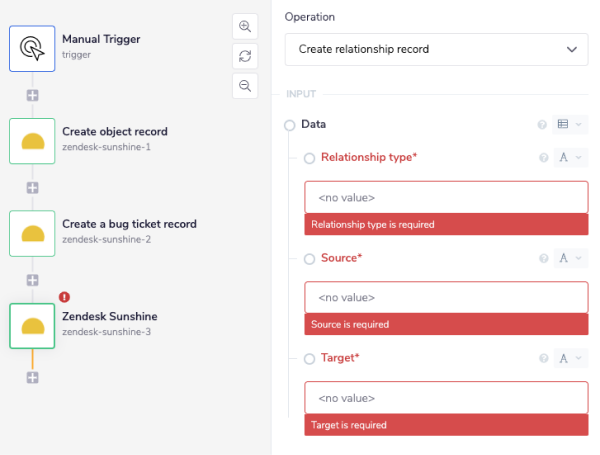600x455 pixels.
Task: Add step below Manual Trigger
Action: [x=32, y=95]
